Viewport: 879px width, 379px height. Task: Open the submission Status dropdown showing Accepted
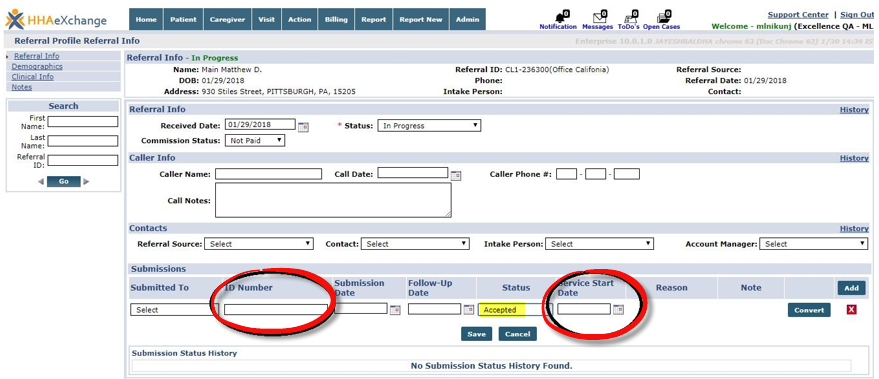click(x=515, y=309)
